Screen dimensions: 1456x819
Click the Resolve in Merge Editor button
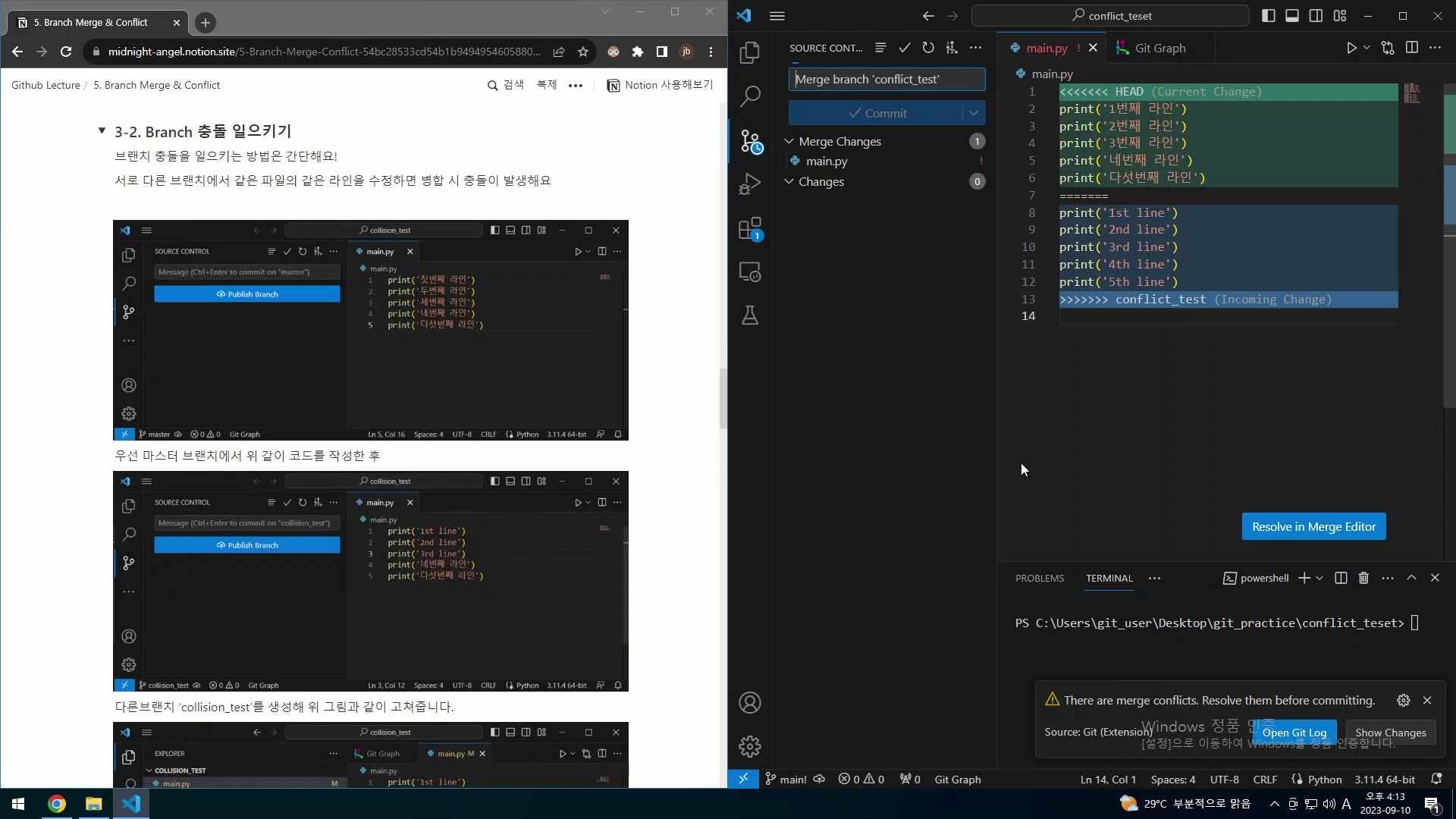click(x=1313, y=526)
